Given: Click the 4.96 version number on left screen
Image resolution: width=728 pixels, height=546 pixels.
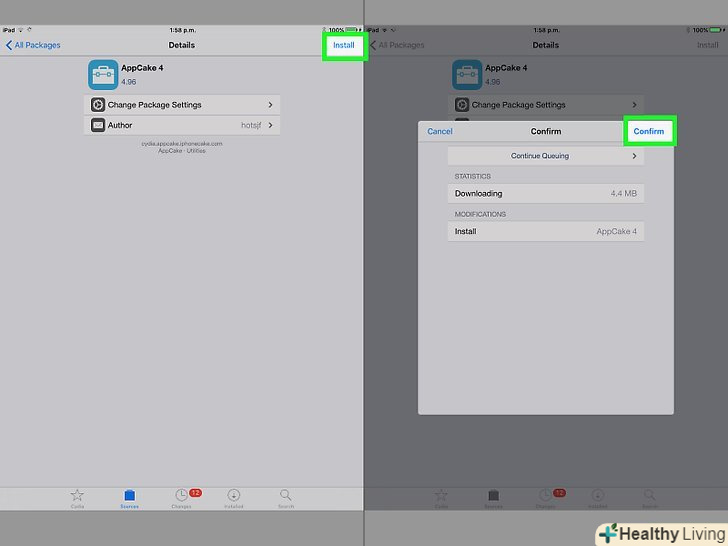Looking at the screenshot, I should pyautogui.click(x=129, y=82).
